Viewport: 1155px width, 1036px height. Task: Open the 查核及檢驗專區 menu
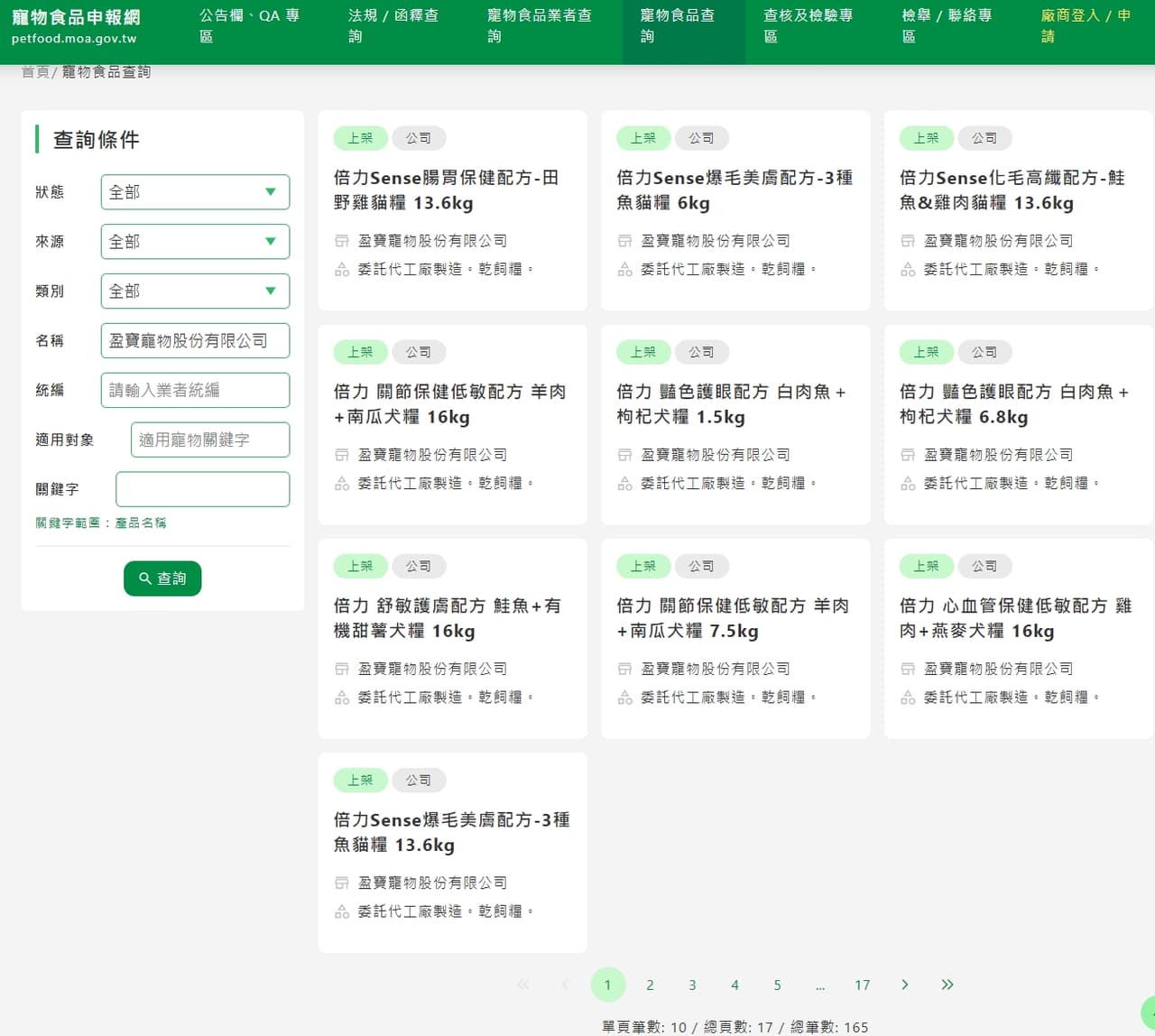tap(808, 26)
